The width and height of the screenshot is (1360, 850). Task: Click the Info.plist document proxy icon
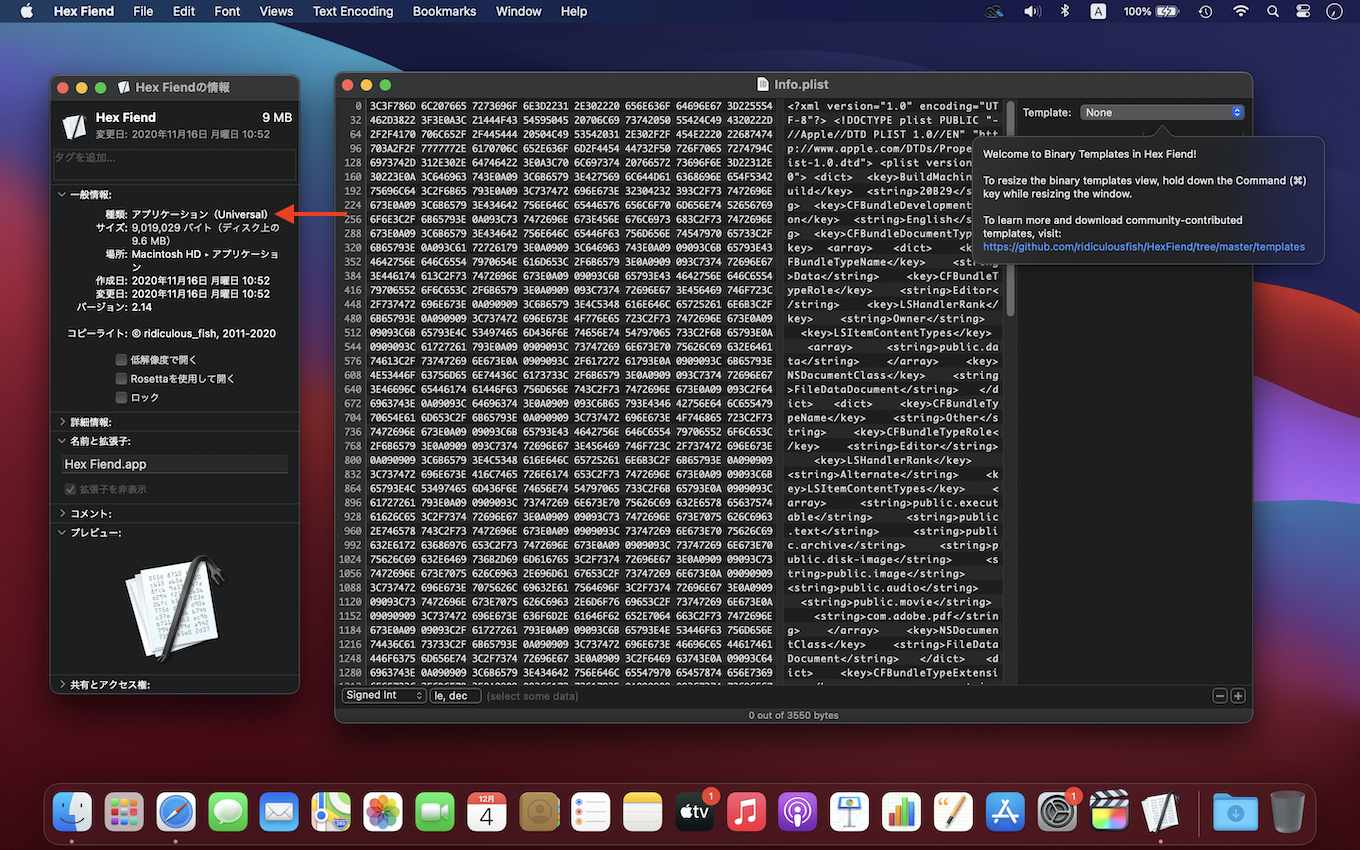pyautogui.click(x=762, y=85)
